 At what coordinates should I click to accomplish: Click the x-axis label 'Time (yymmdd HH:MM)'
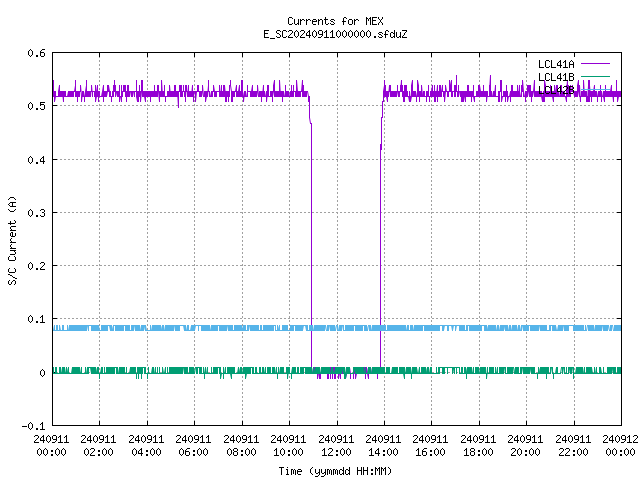(335, 471)
